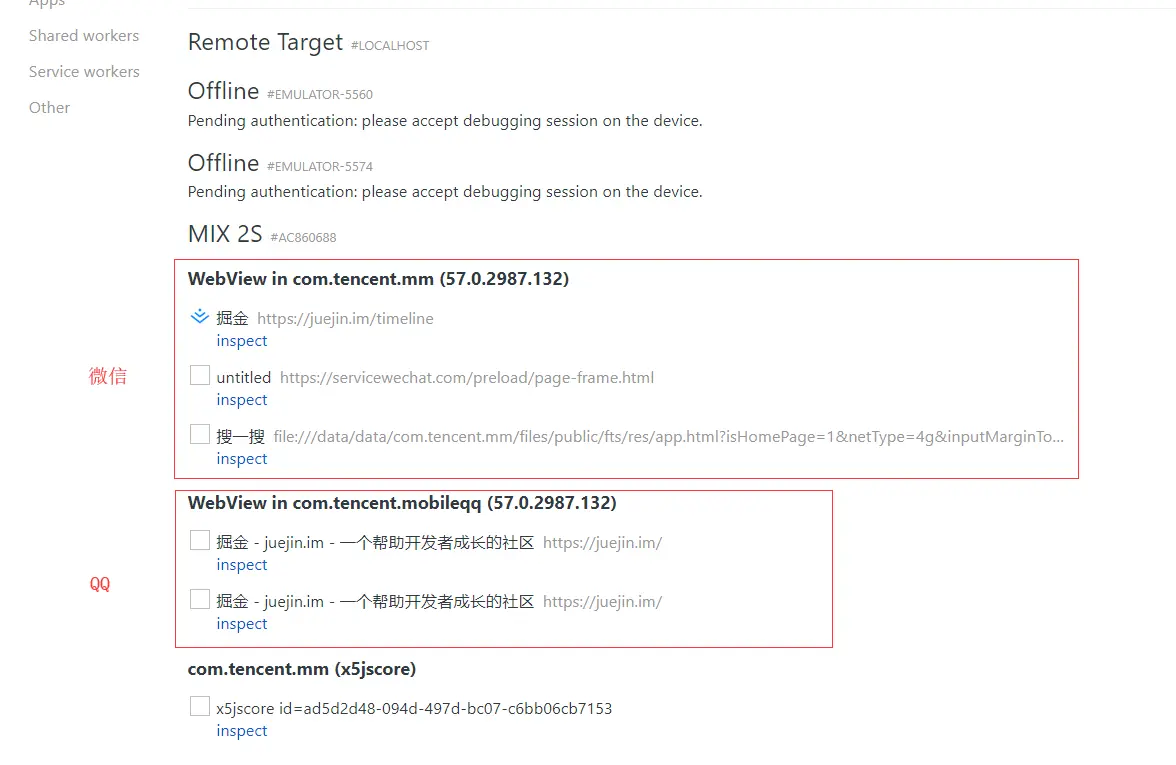The width and height of the screenshot is (1176, 765).
Task: Click favicon placeholder box for 搜一搜 page
Action: click(x=200, y=434)
